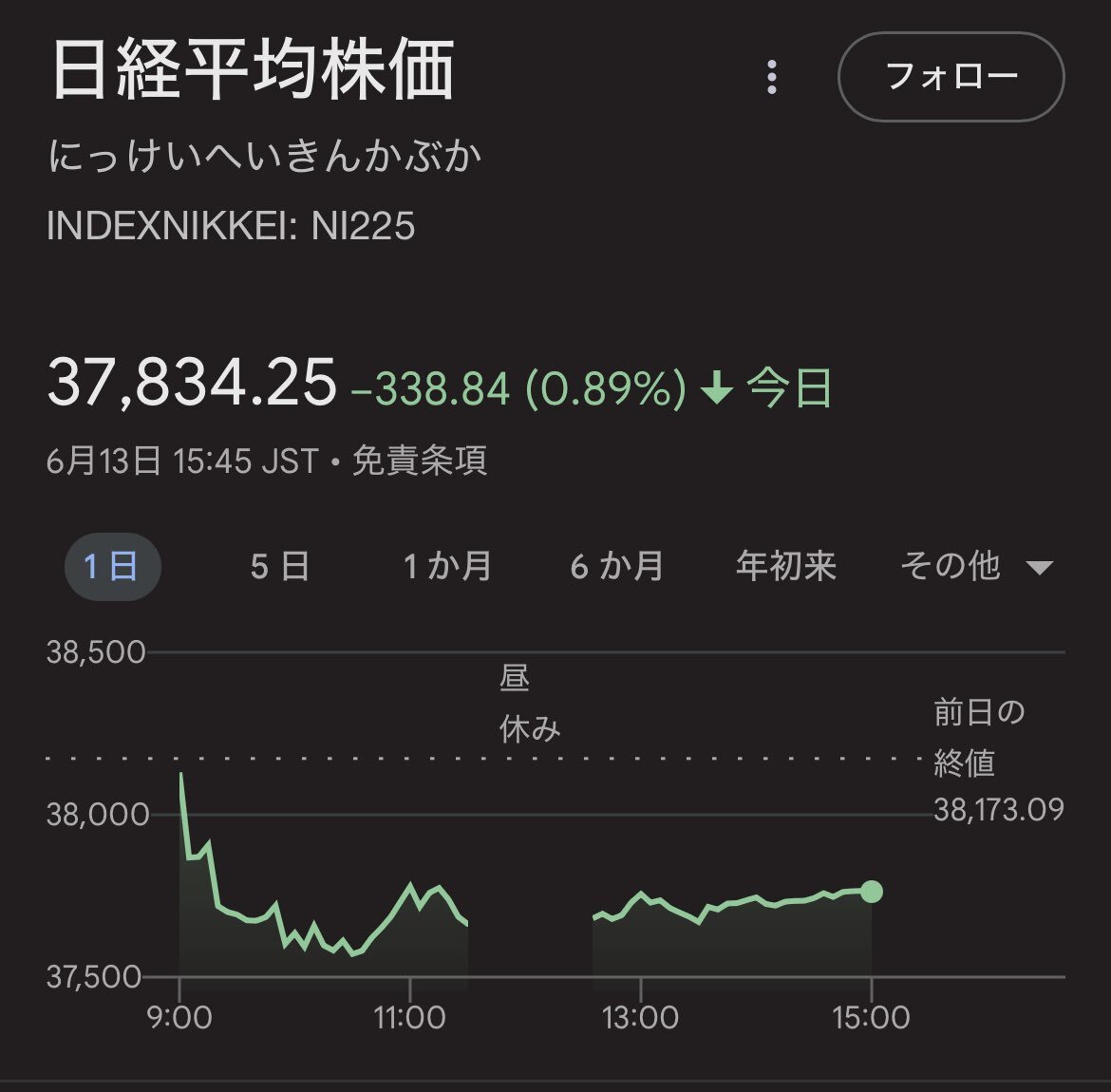
Task: Click the dropdown arrow beside その他
Action: [1040, 569]
